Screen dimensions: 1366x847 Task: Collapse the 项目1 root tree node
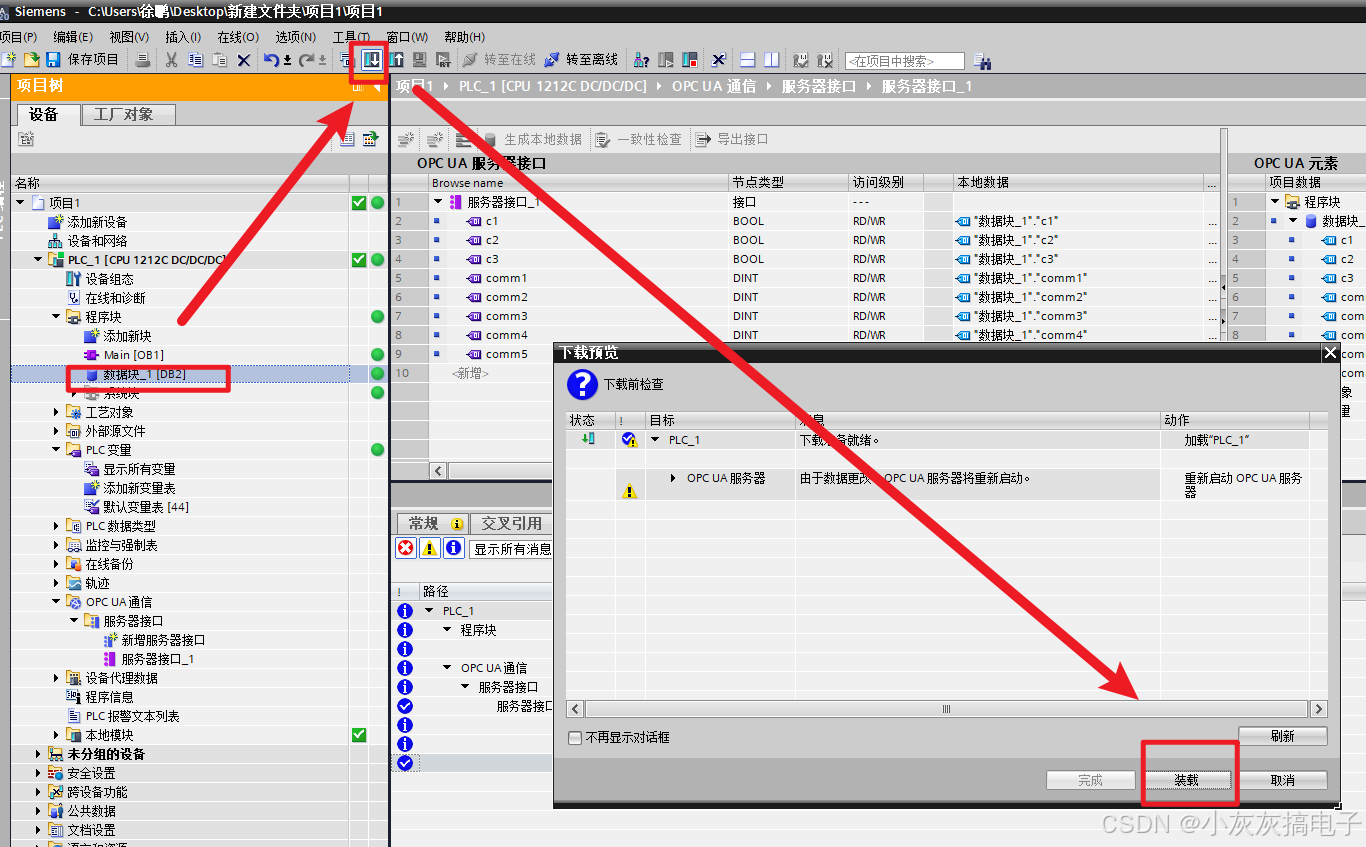20,203
